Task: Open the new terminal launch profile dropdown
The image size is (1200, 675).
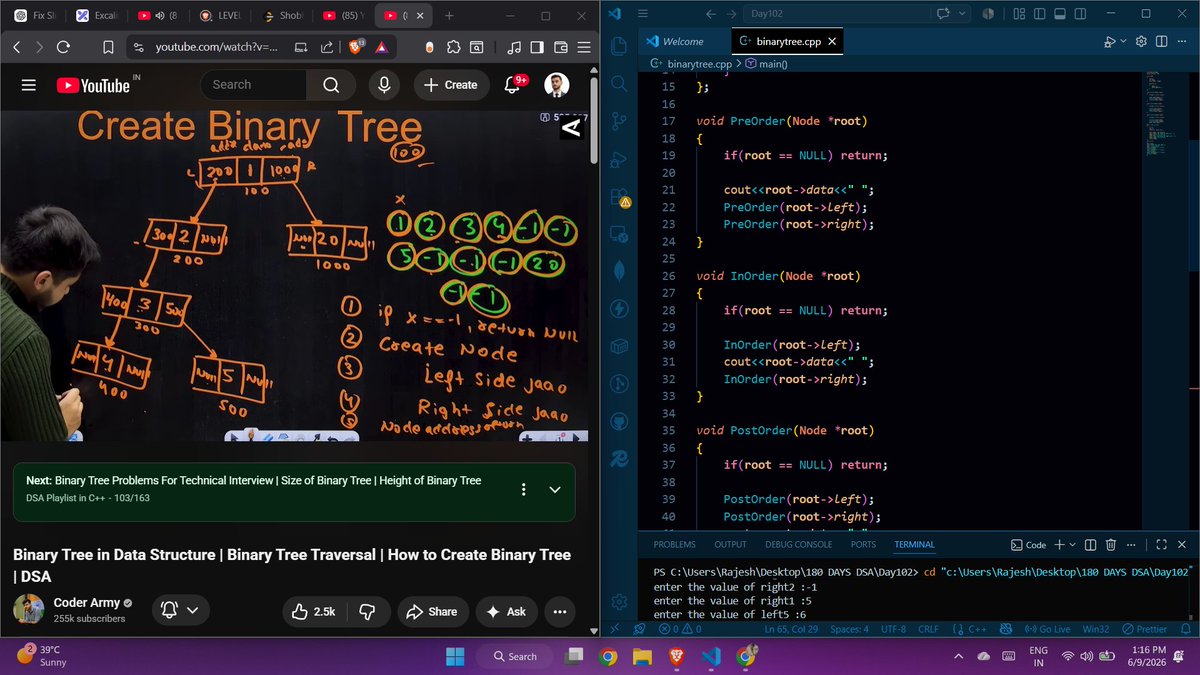Action: click(x=1073, y=545)
